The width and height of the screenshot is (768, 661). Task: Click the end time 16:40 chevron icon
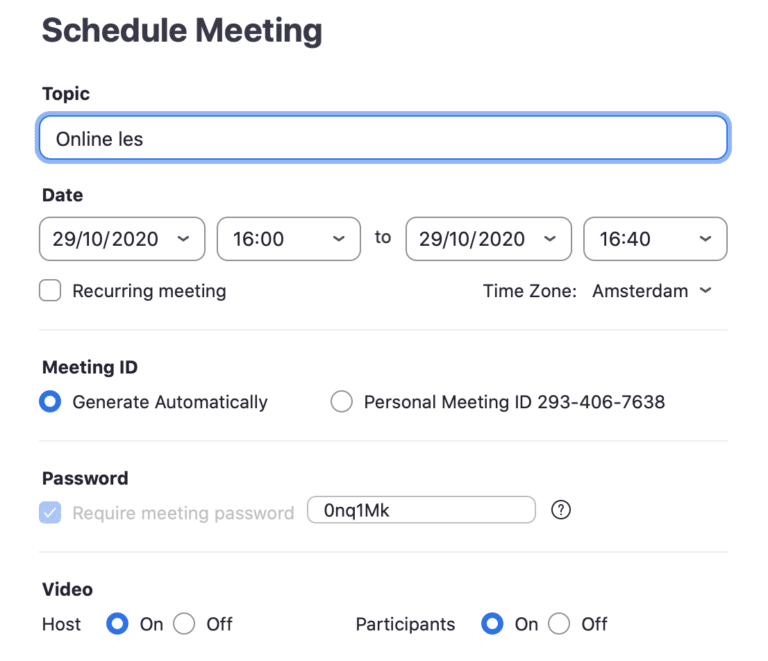(705, 239)
